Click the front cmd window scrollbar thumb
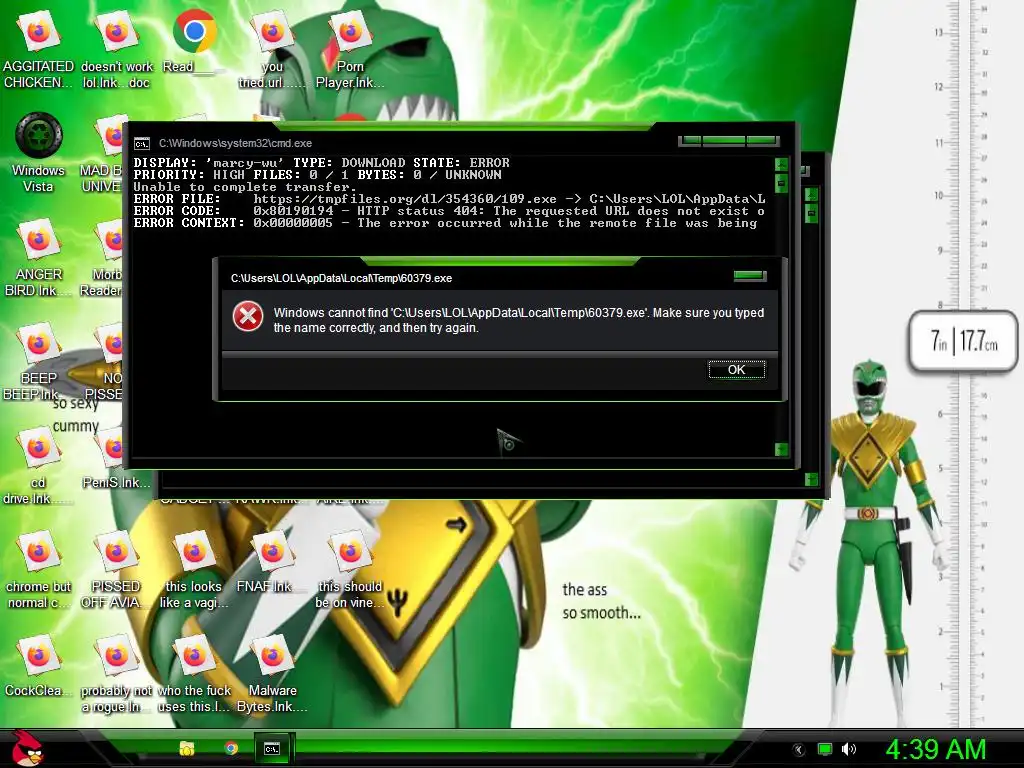Screen dimensions: 1024x768 click(781, 184)
